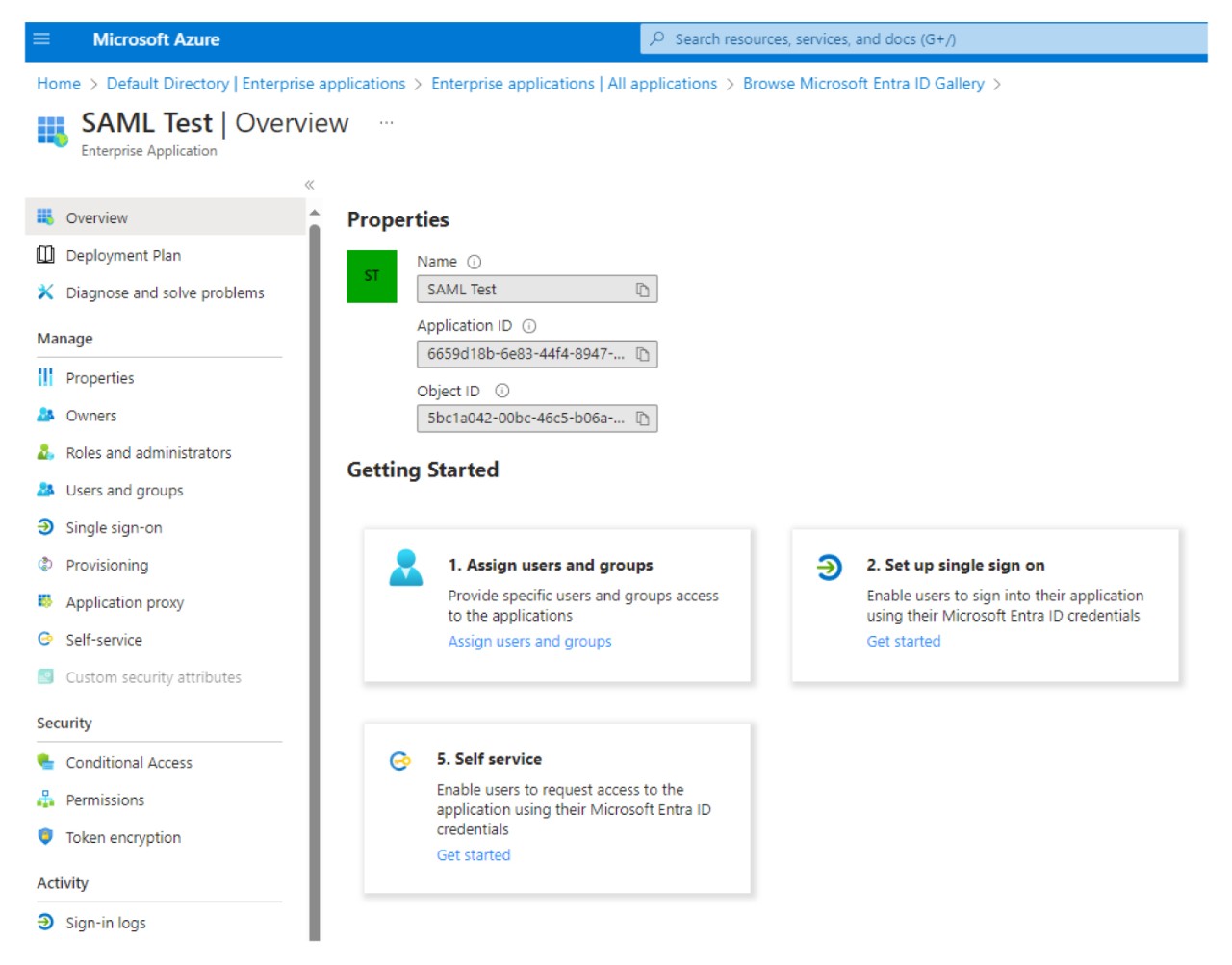The height and width of the screenshot is (965, 1232).
Task: Focus the search resources input field
Action: (924, 39)
